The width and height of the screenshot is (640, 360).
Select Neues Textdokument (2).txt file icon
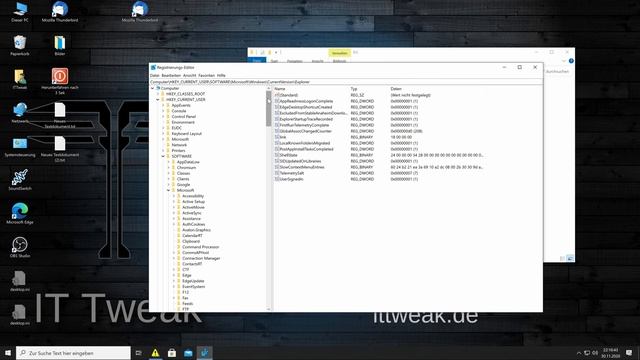(x=60, y=149)
